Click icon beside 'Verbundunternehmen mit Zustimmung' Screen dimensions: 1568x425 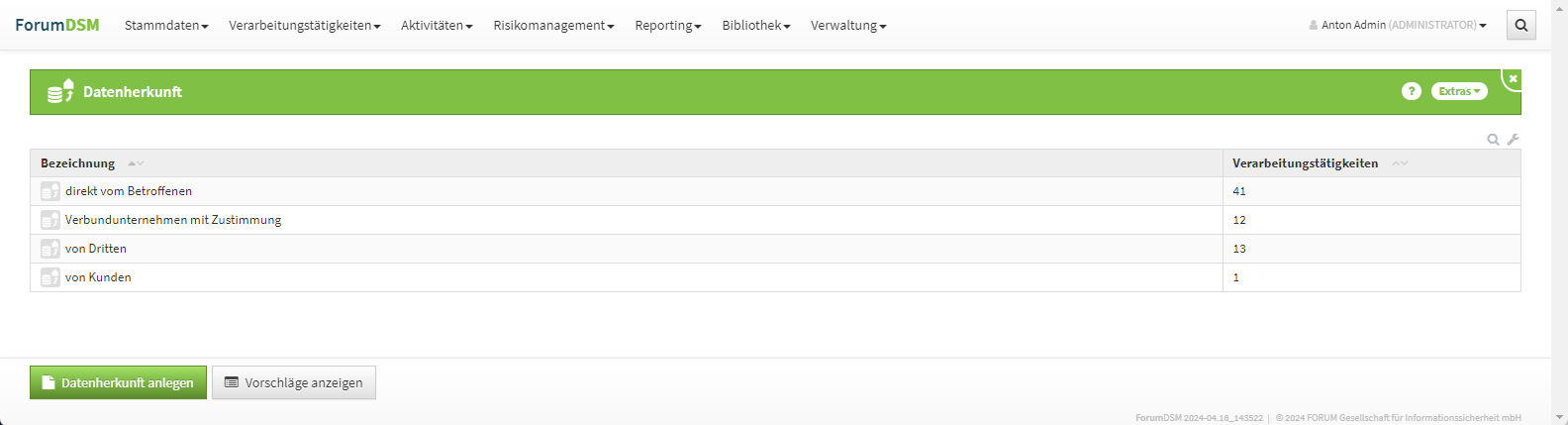pyautogui.click(x=49, y=220)
